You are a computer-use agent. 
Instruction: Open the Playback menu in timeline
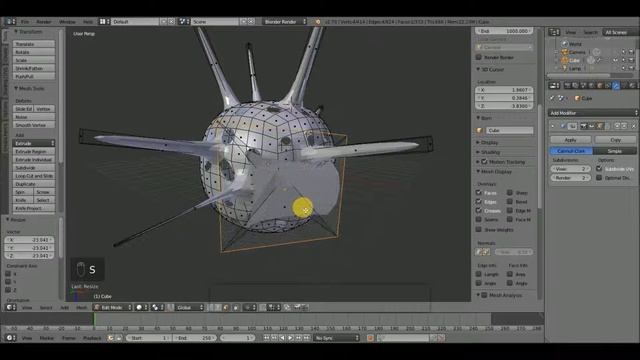pyautogui.click(x=92, y=338)
